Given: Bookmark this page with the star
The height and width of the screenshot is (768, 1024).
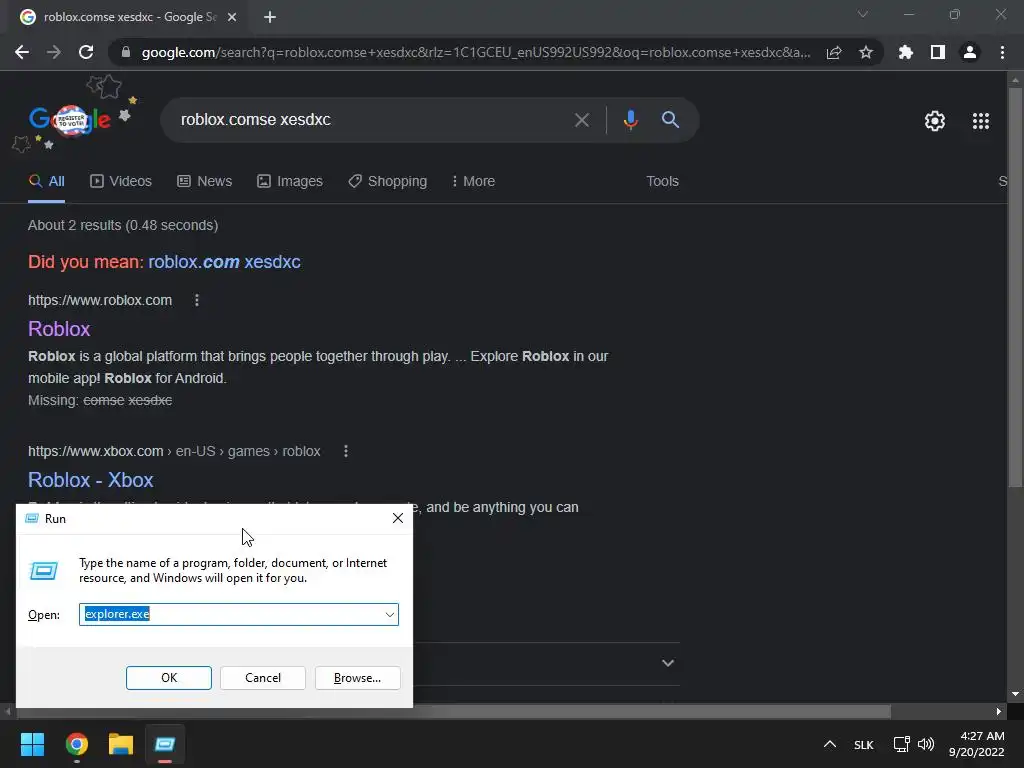Looking at the screenshot, I should (866, 52).
